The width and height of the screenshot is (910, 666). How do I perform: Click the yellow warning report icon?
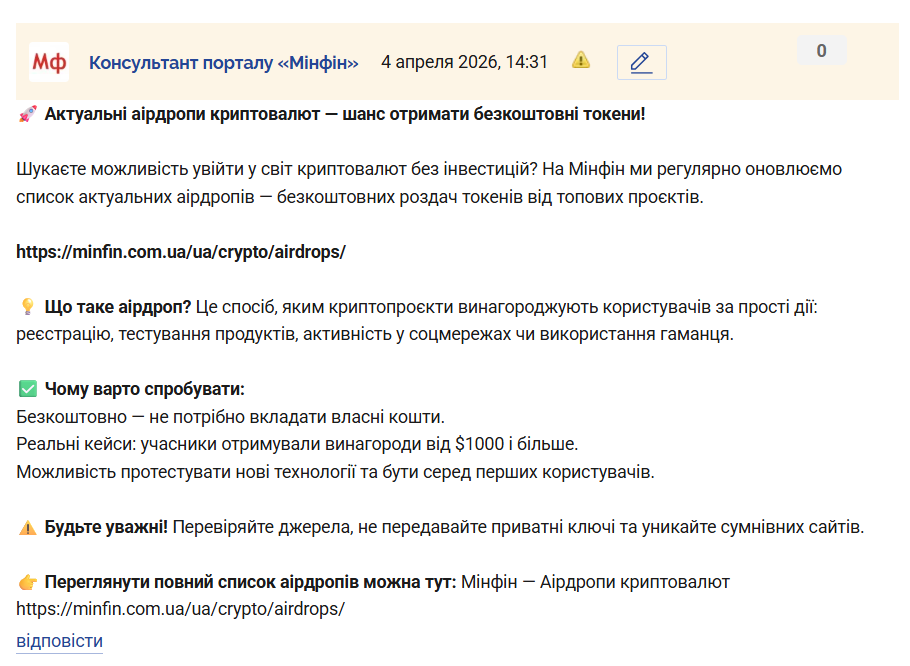580,60
